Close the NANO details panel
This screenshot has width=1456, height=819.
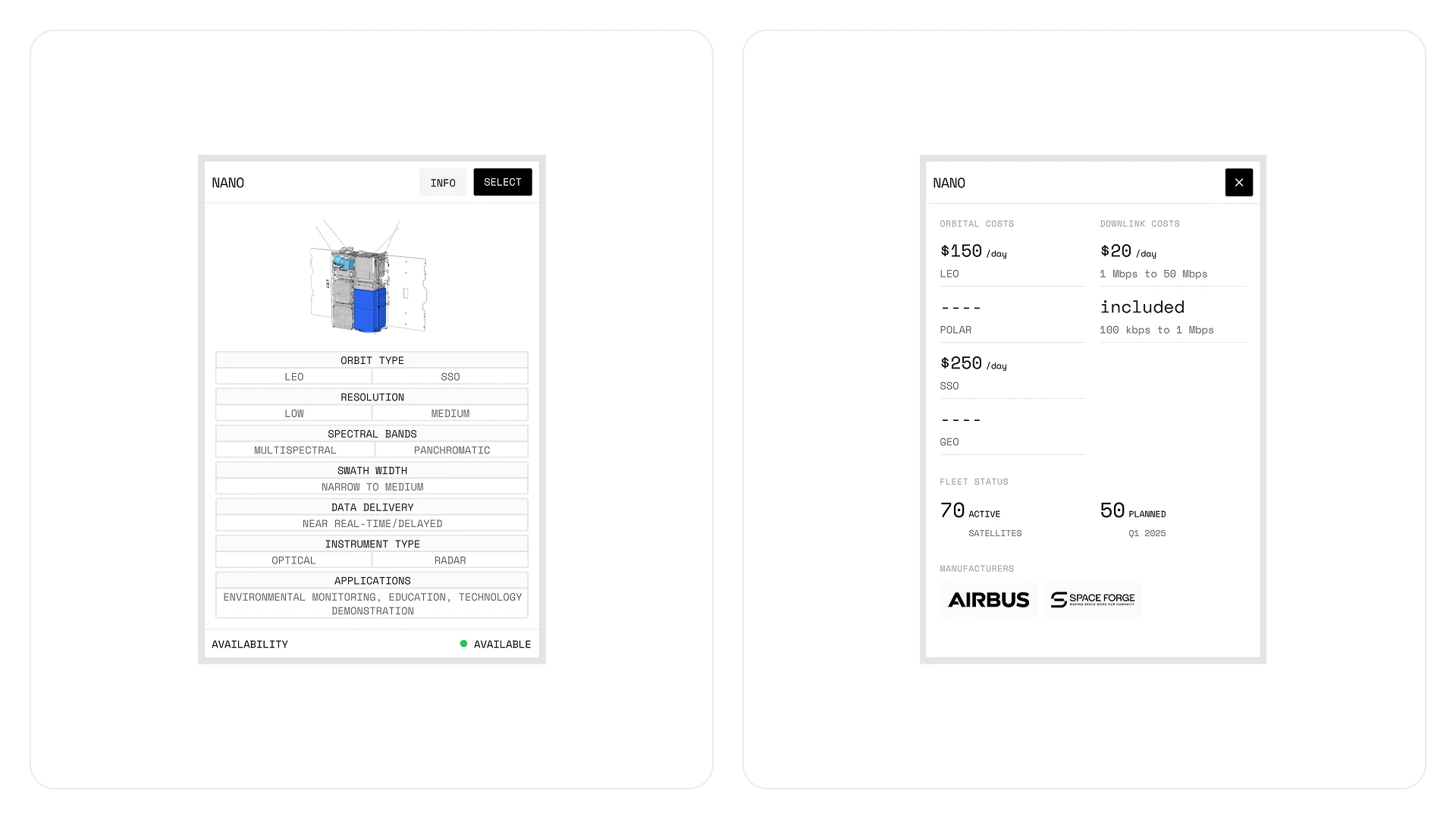[1238, 182]
